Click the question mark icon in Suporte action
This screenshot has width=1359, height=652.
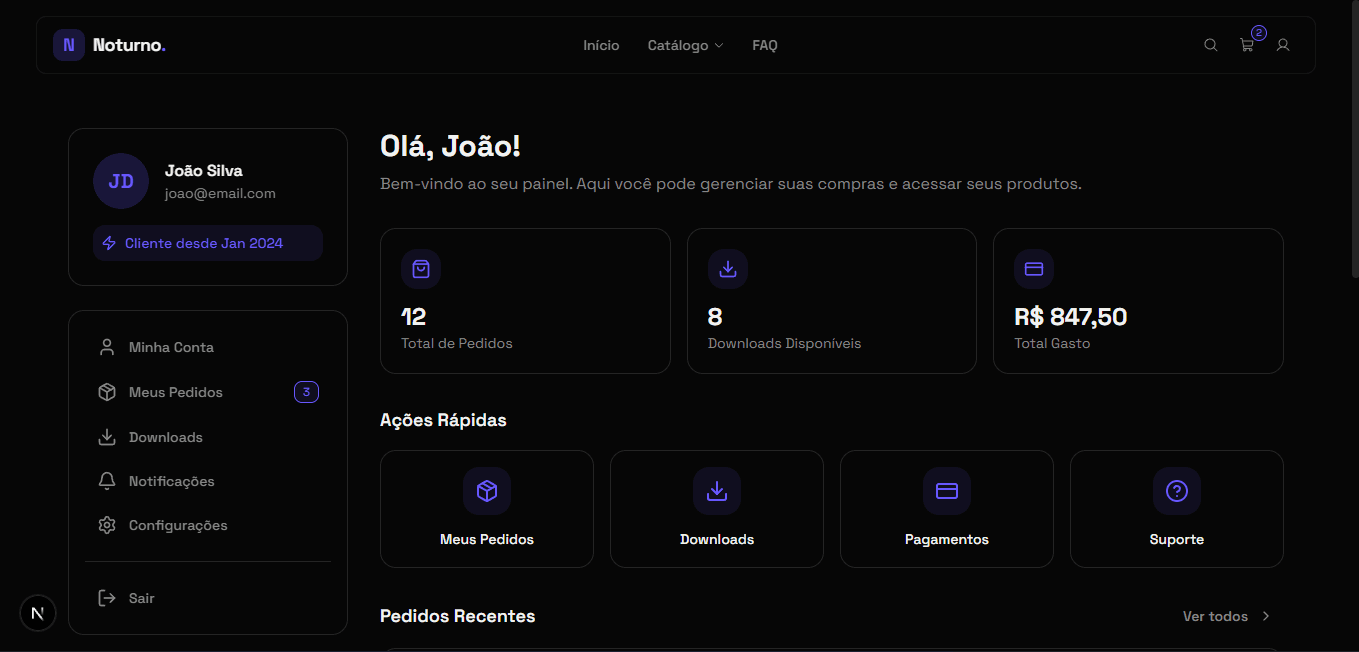pos(1177,491)
